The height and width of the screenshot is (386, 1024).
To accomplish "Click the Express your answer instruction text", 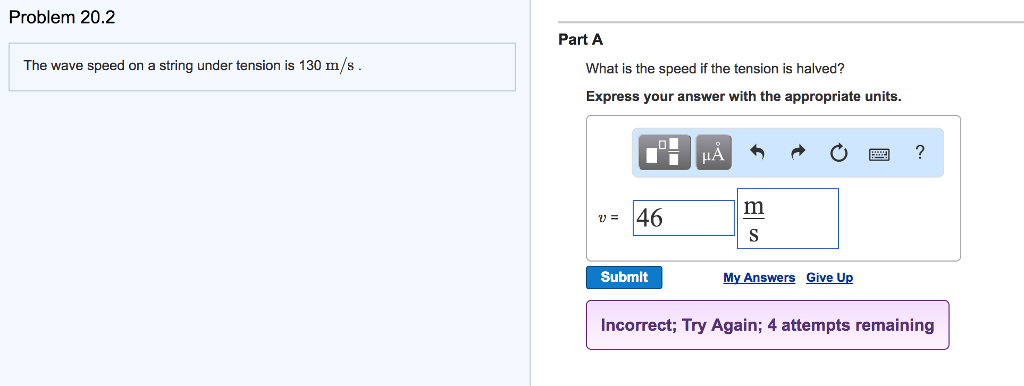I will click(x=743, y=97).
